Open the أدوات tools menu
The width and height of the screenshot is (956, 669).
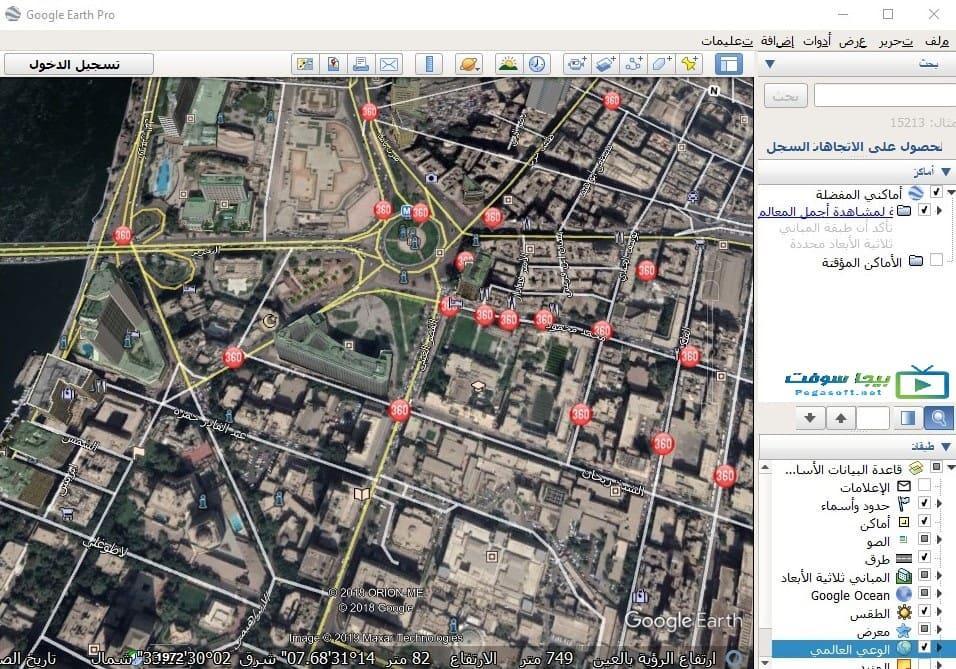click(816, 41)
